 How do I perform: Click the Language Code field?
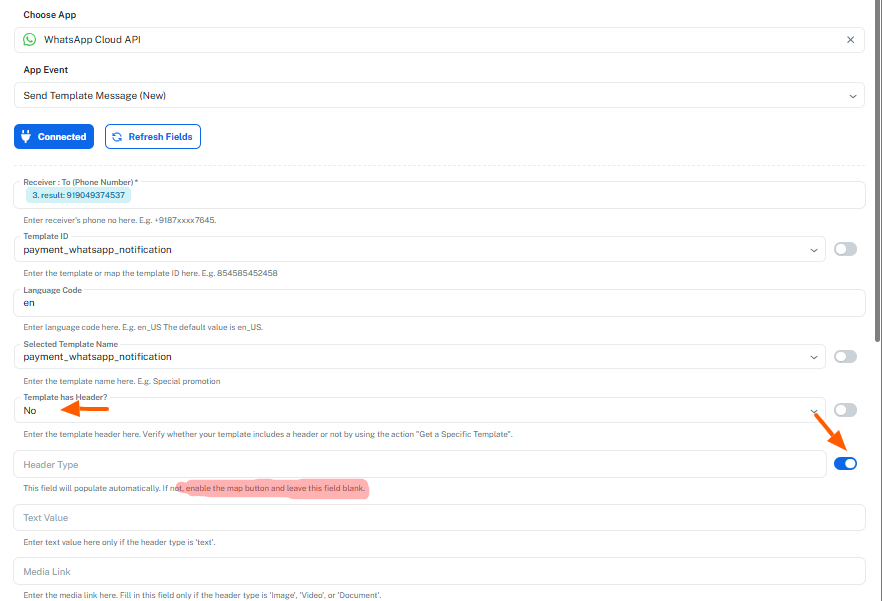439,303
